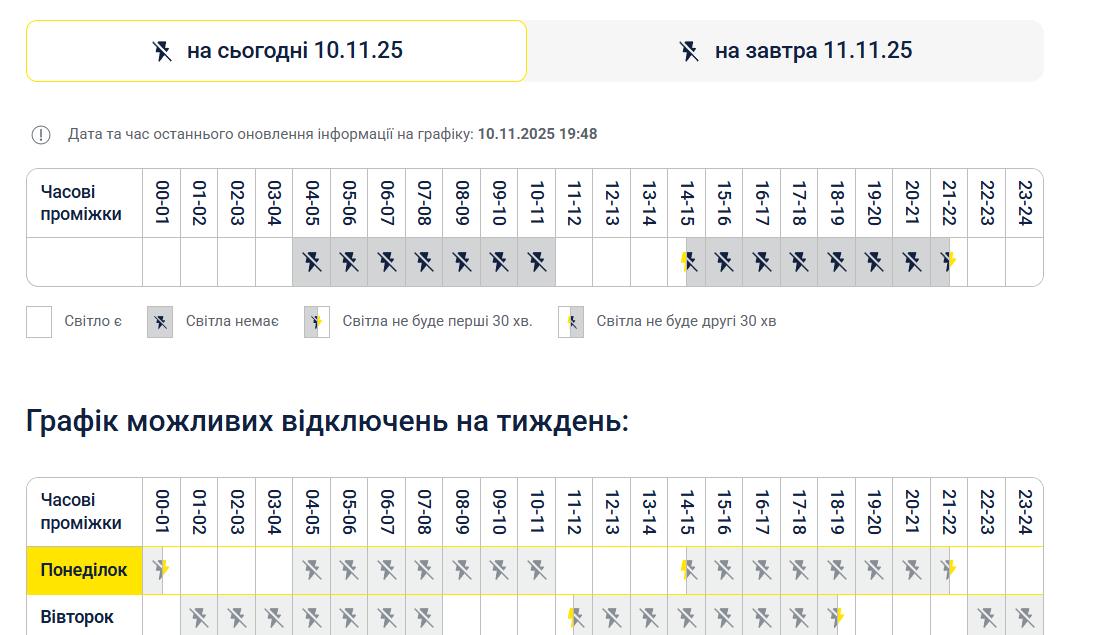Click the 'Світла не буде другі 30 хв' legend icon
Screen dimensions: 1118x635
571,322
